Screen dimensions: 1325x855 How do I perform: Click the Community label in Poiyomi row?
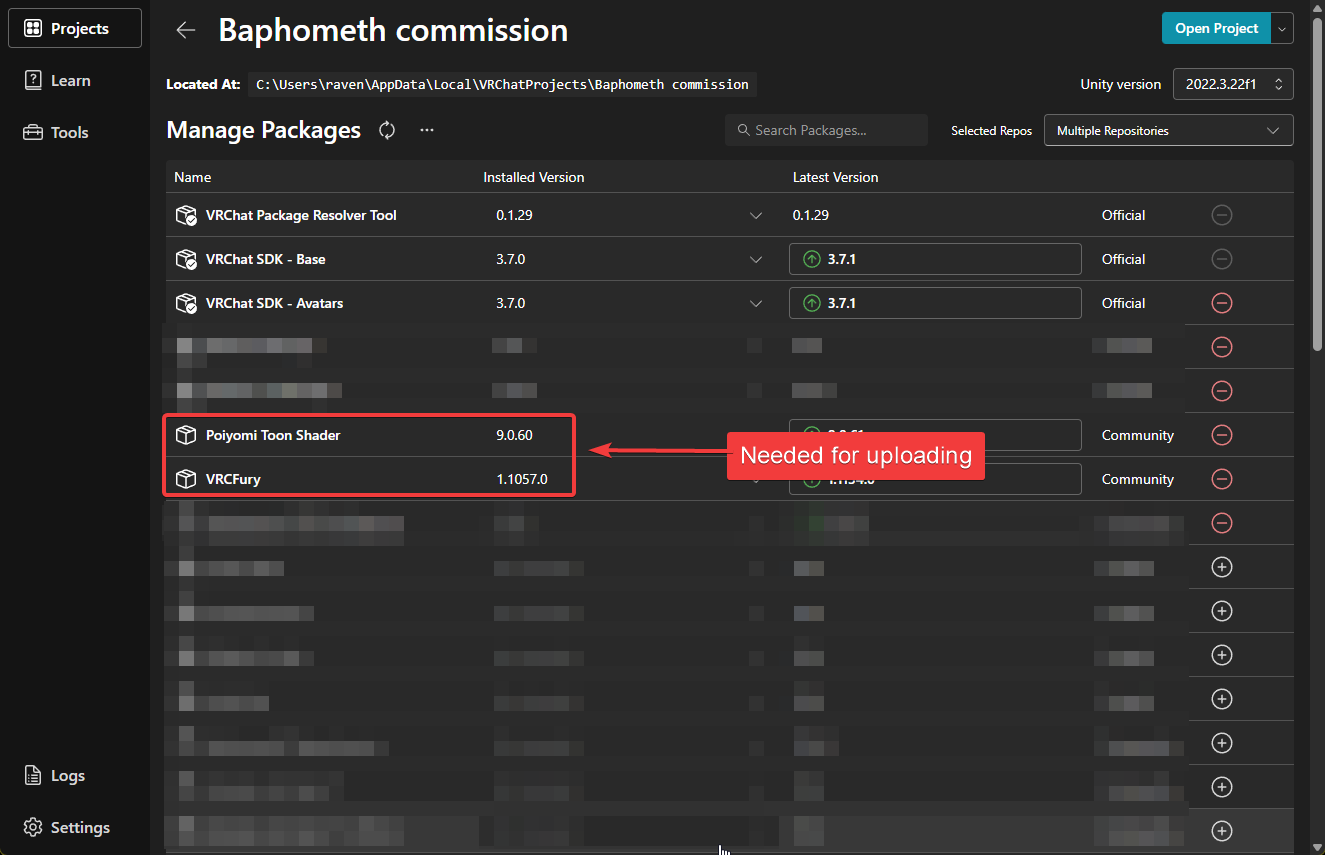tap(1138, 435)
